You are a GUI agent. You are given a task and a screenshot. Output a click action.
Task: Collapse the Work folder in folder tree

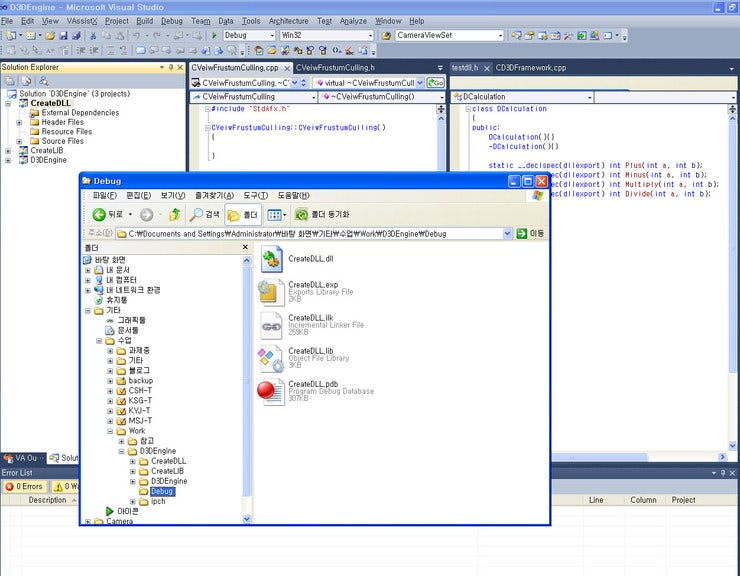click(x=110, y=431)
